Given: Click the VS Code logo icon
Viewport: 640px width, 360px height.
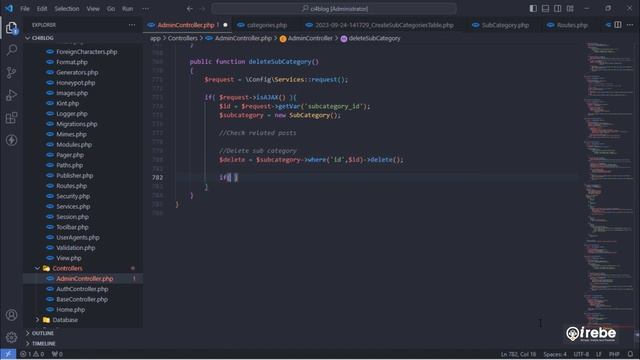Looking at the screenshot, I should pyautogui.click(x=9, y=9).
